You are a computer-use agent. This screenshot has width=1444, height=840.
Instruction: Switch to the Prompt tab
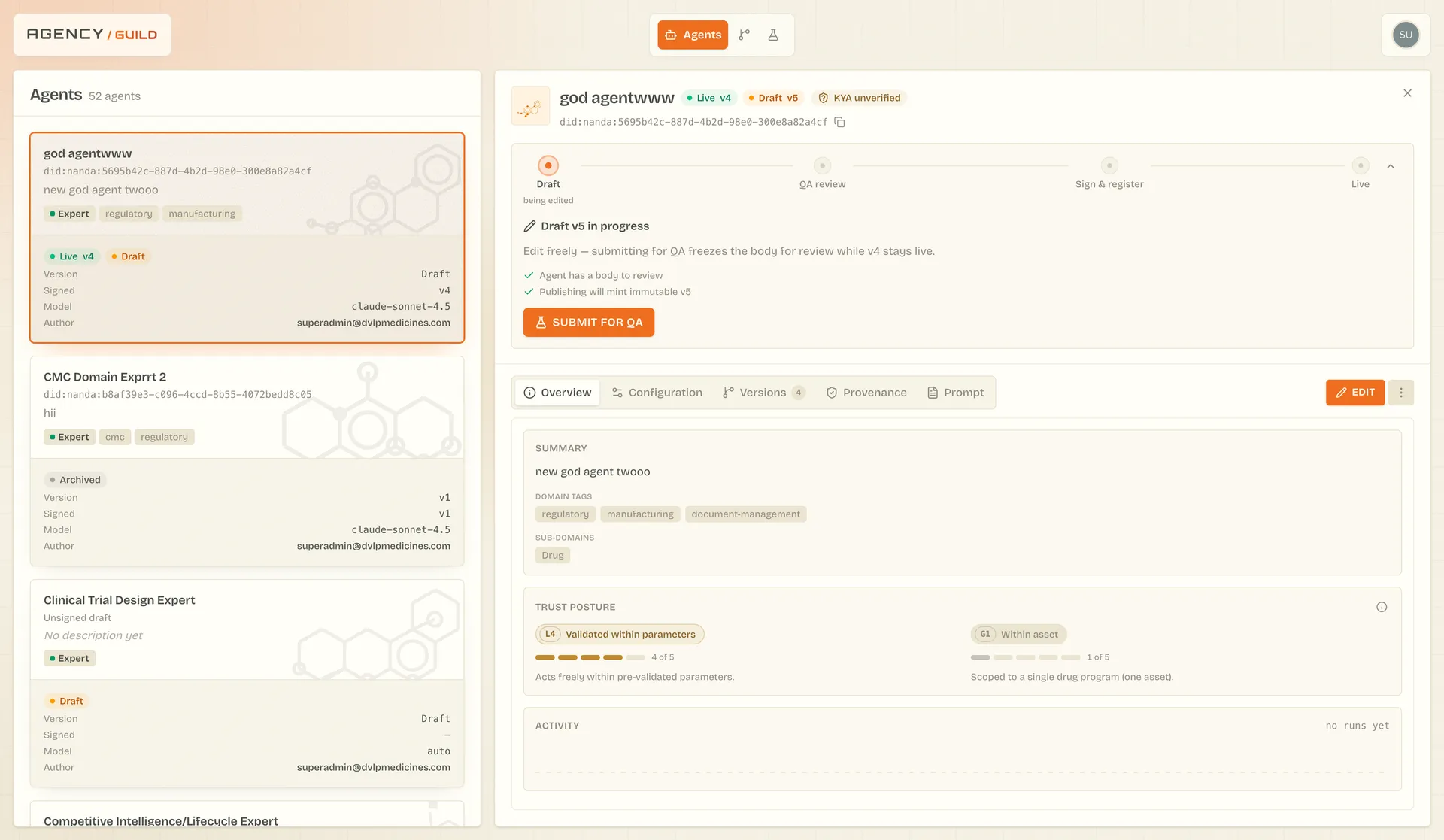coord(955,393)
